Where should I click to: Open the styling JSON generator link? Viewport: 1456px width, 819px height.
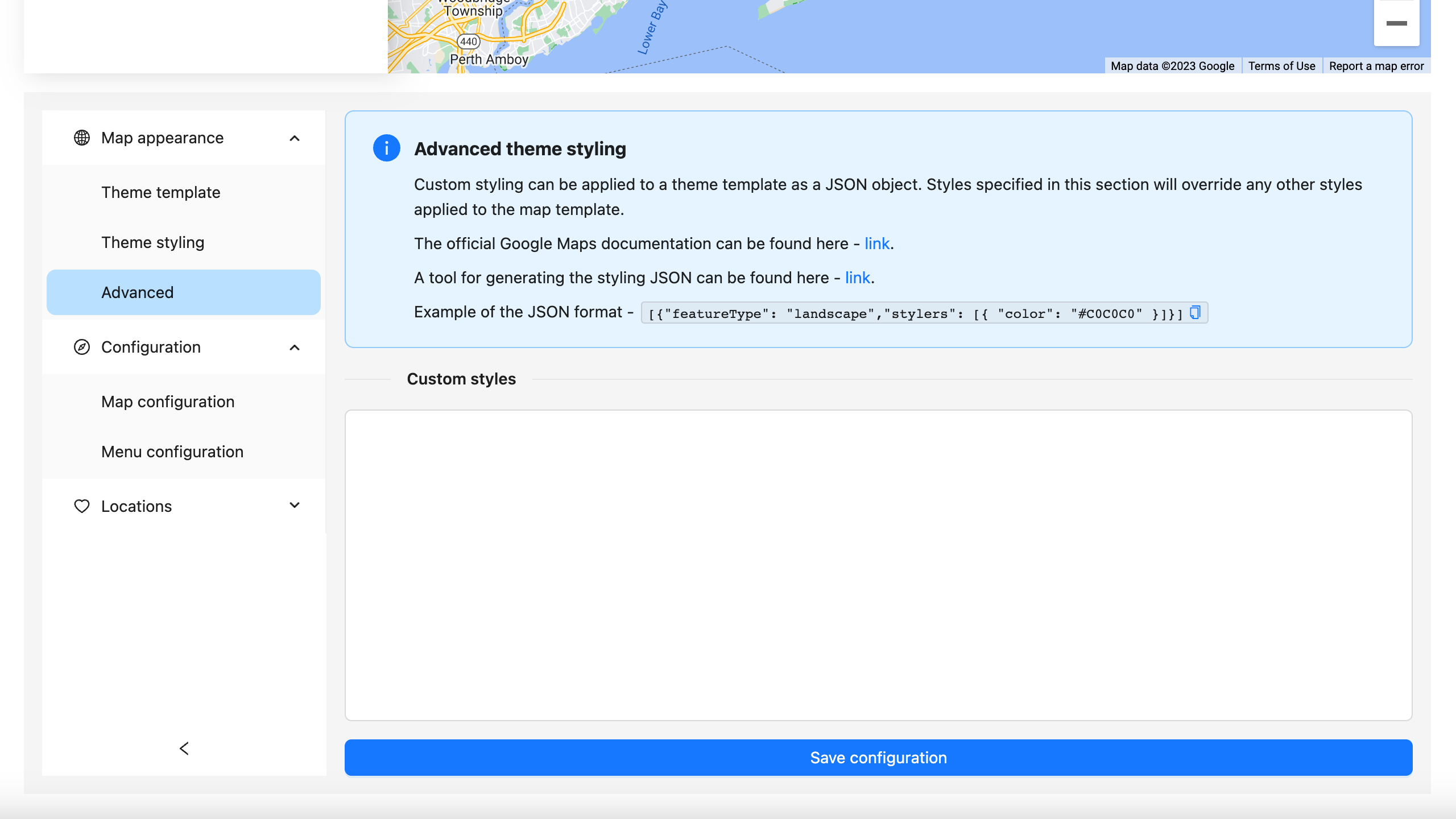857,278
